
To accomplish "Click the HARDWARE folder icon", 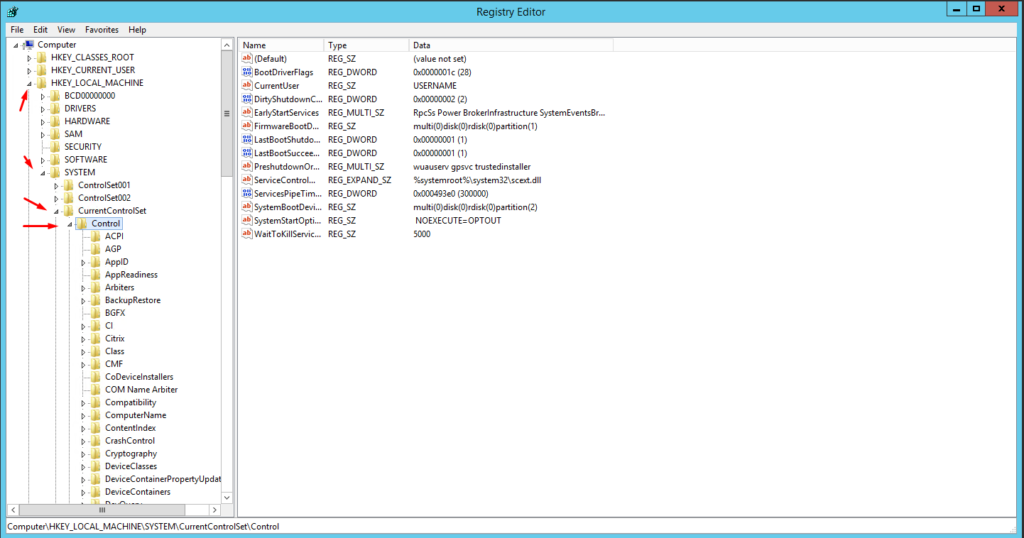I will tap(56, 121).
